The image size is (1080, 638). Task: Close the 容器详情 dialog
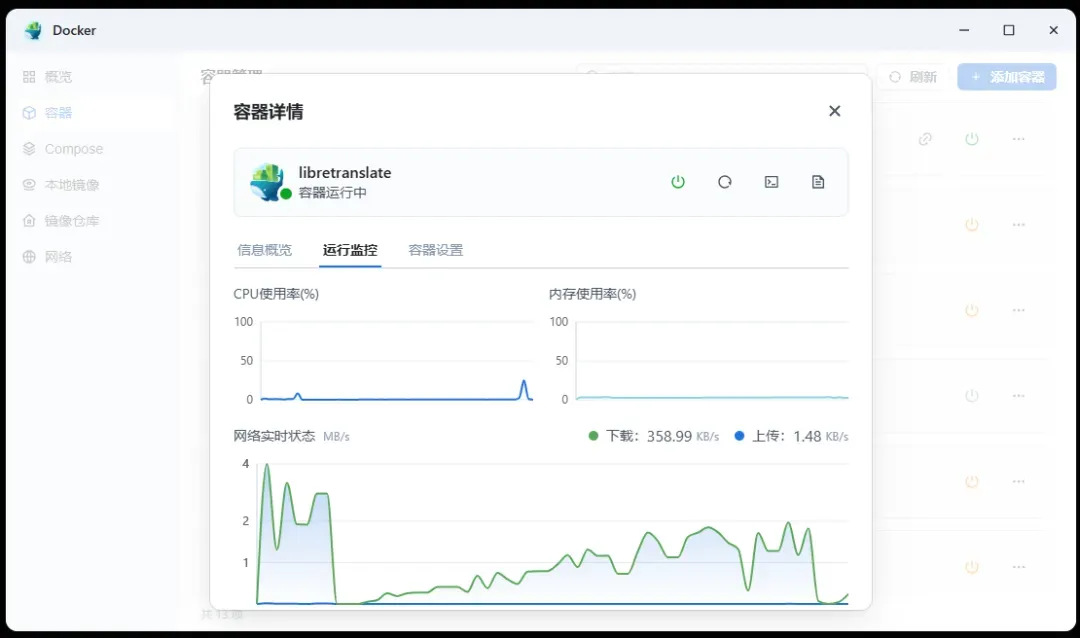tap(834, 111)
